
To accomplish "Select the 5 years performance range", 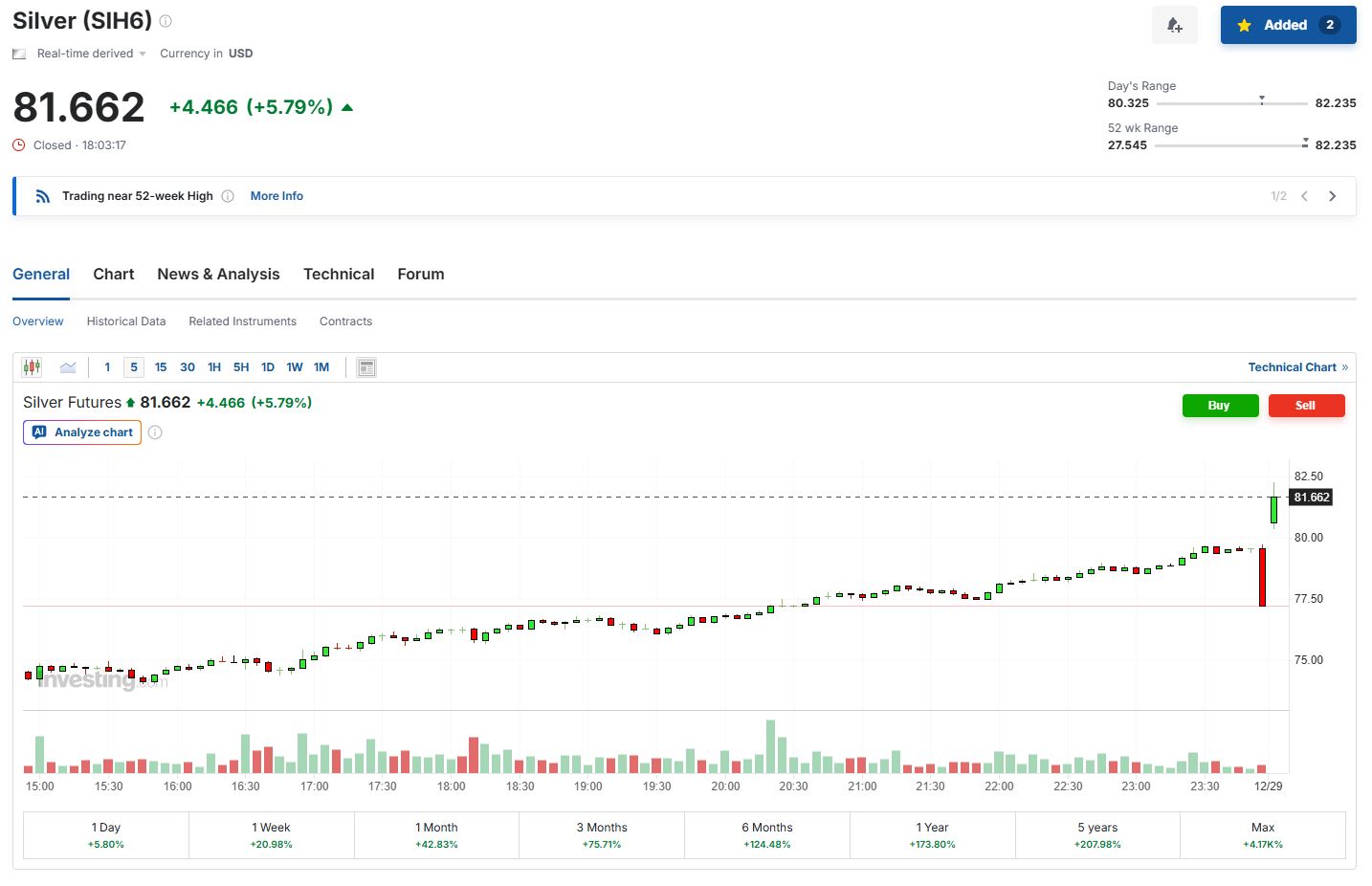I will coord(1097,835).
